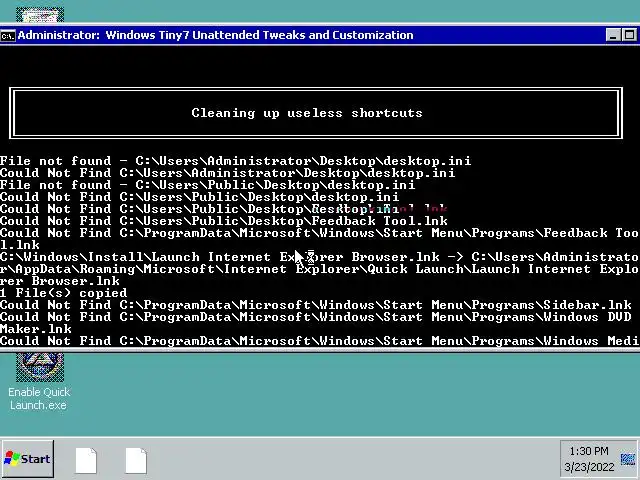The width and height of the screenshot is (640, 480).
Task: Click the second blank Quick Launch icon
Action: point(136,460)
